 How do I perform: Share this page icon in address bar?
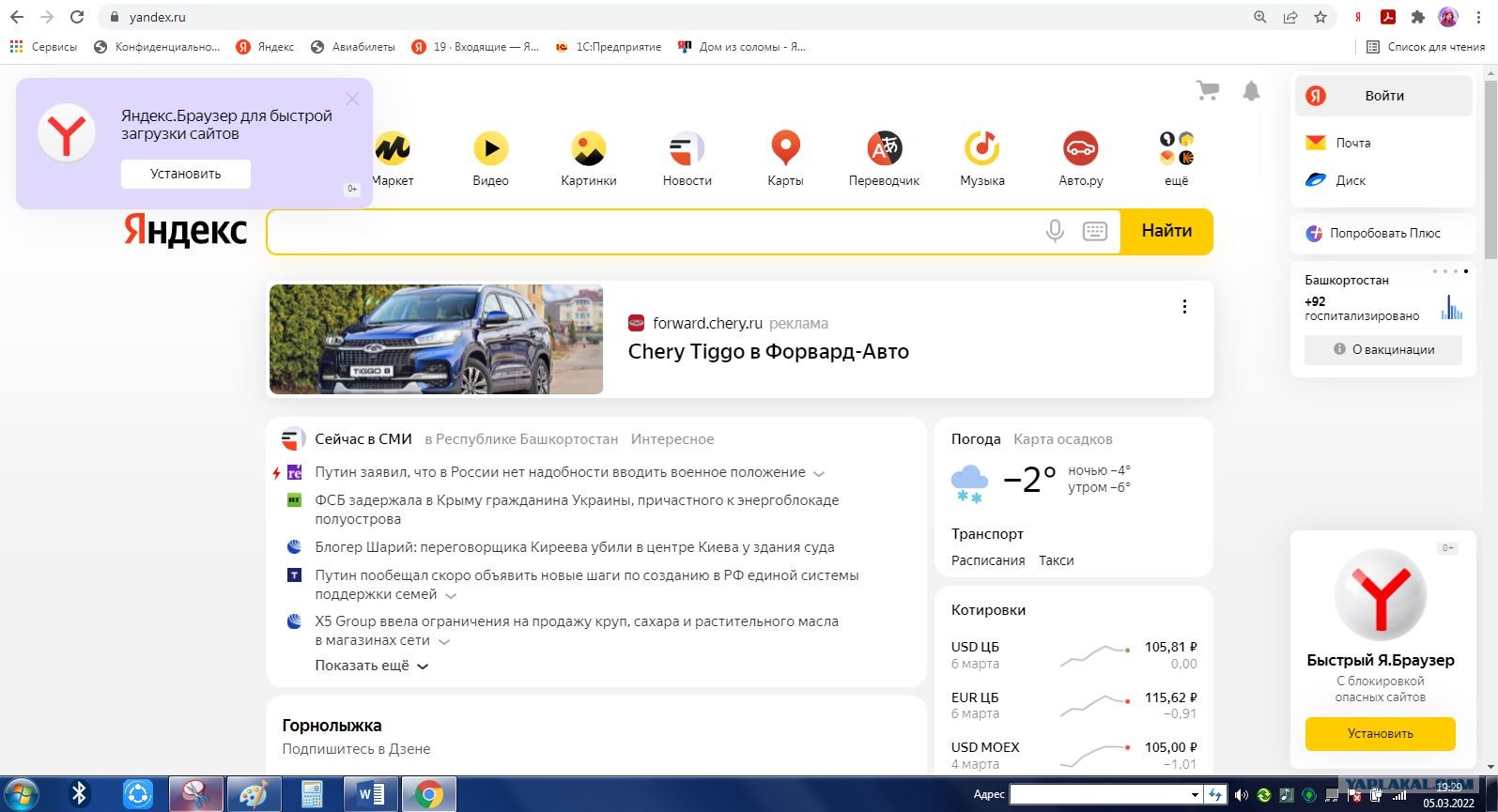pyautogui.click(x=1290, y=17)
